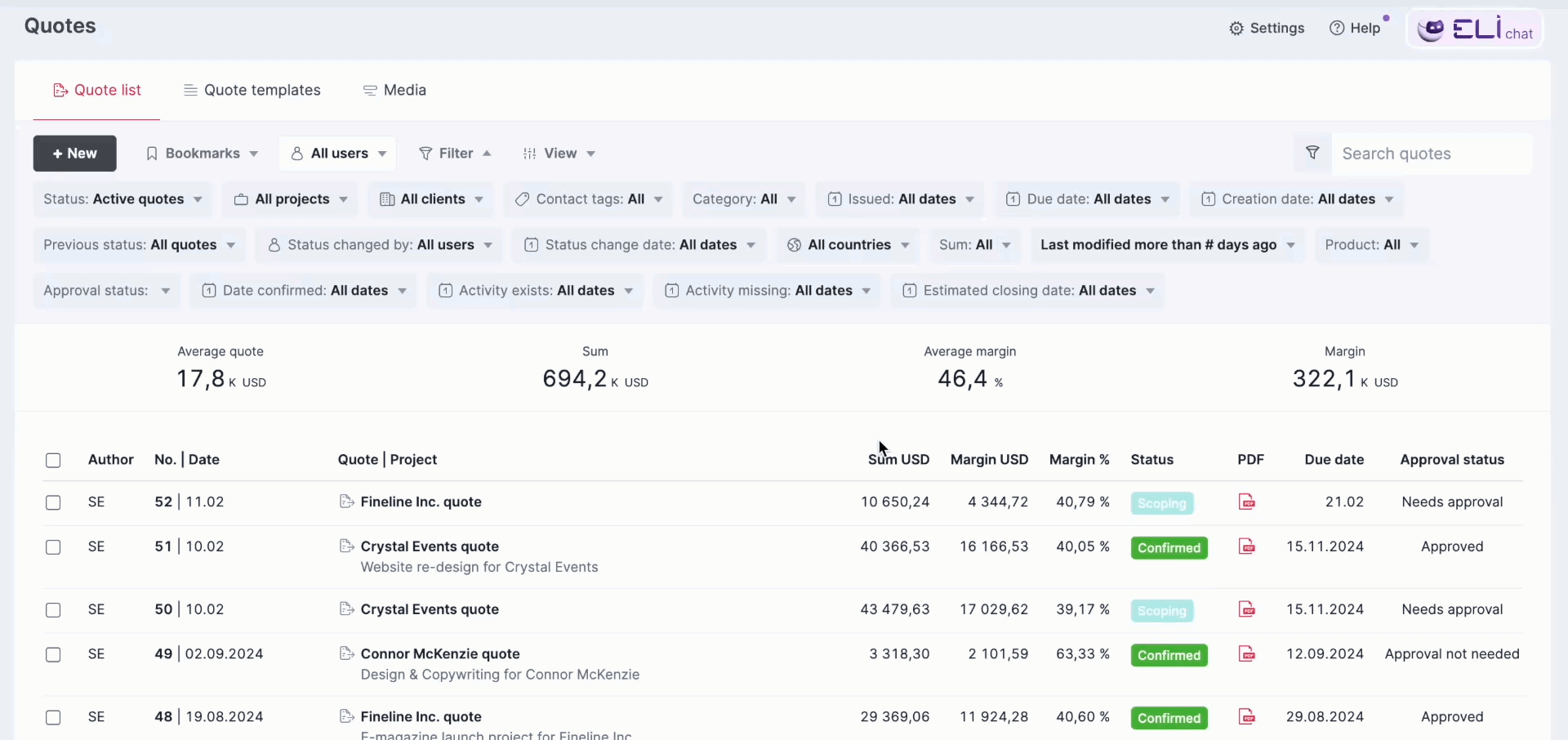Viewport: 1568px width, 740px height.
Task: Open the Approval status filter
Action: click(107, 291)
